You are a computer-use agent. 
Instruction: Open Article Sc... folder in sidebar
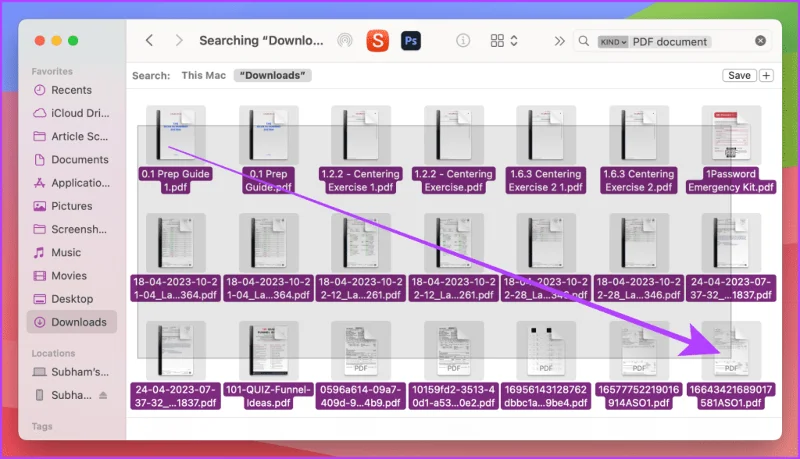71,137
